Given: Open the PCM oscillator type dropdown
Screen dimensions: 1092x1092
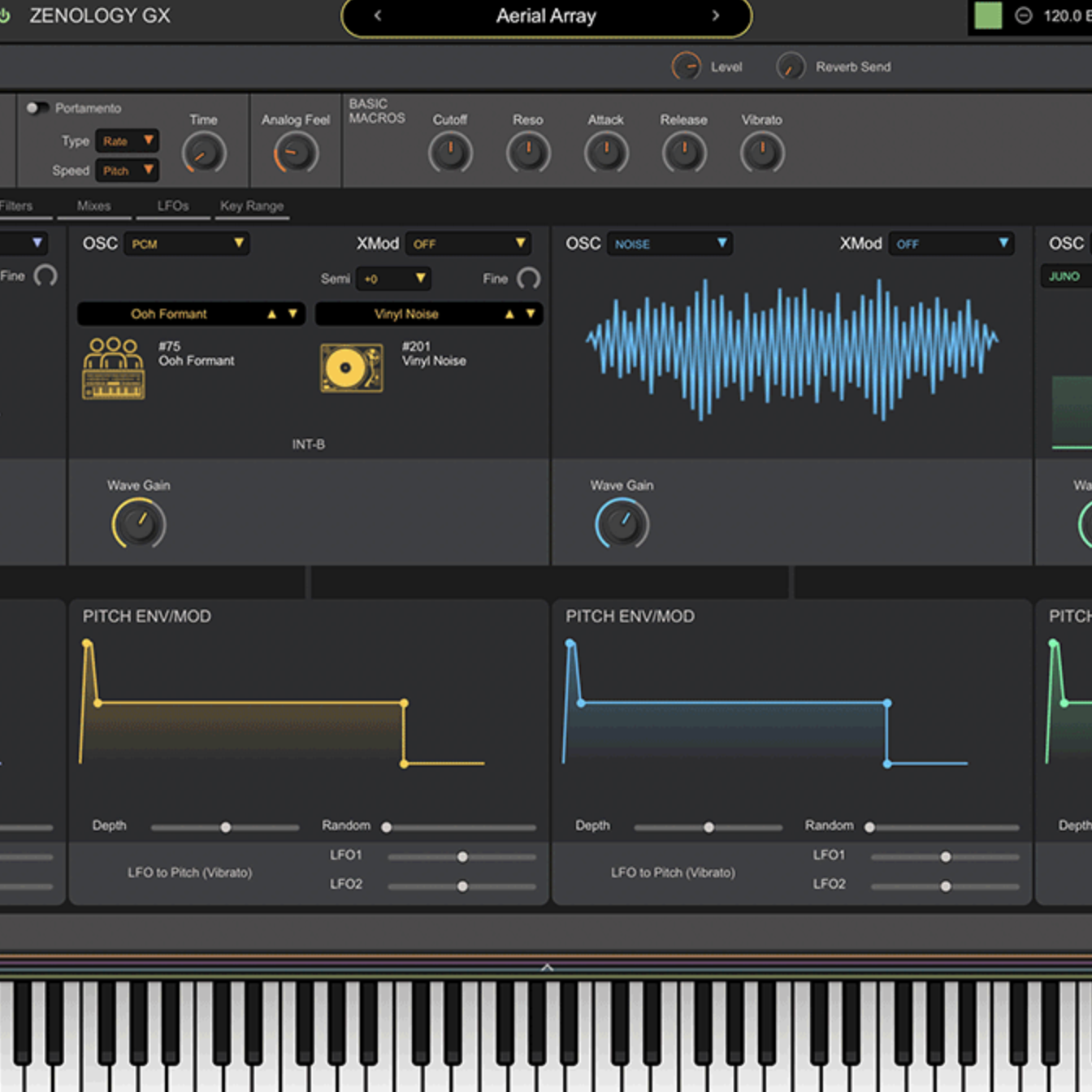Looking at the screenshot, I should [187, 244].
